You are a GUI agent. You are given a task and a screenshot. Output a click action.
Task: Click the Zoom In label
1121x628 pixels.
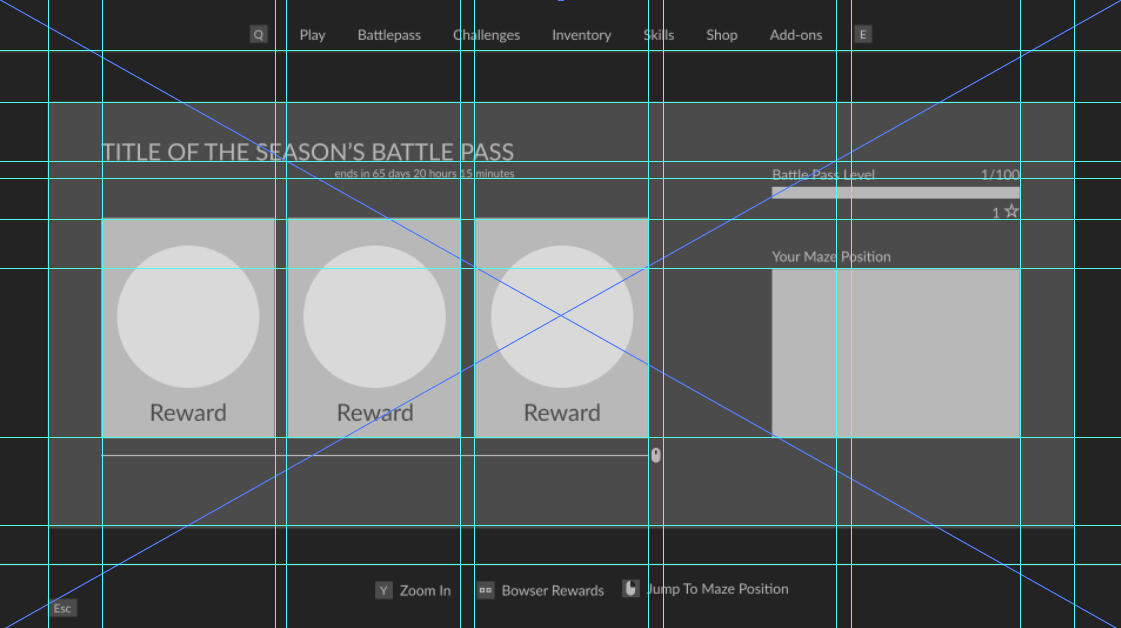point(424,590)
